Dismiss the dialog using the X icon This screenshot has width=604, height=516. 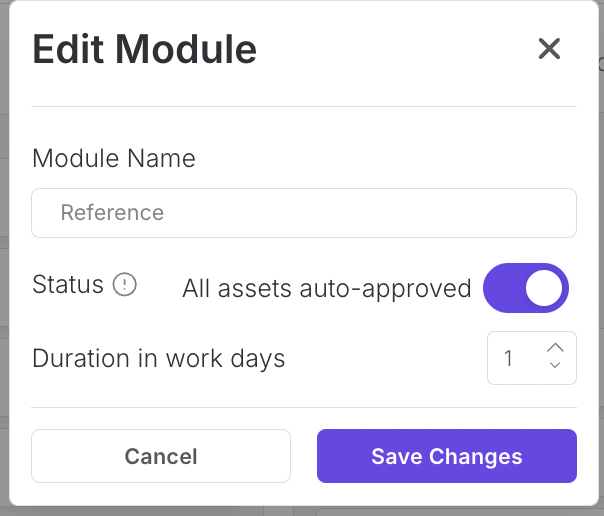coord(549,48)
